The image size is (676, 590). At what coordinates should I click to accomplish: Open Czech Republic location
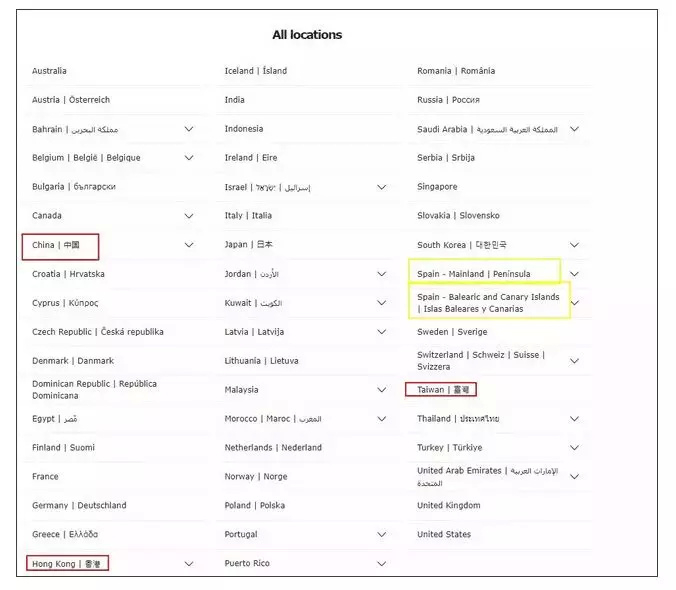pos(98,332)
